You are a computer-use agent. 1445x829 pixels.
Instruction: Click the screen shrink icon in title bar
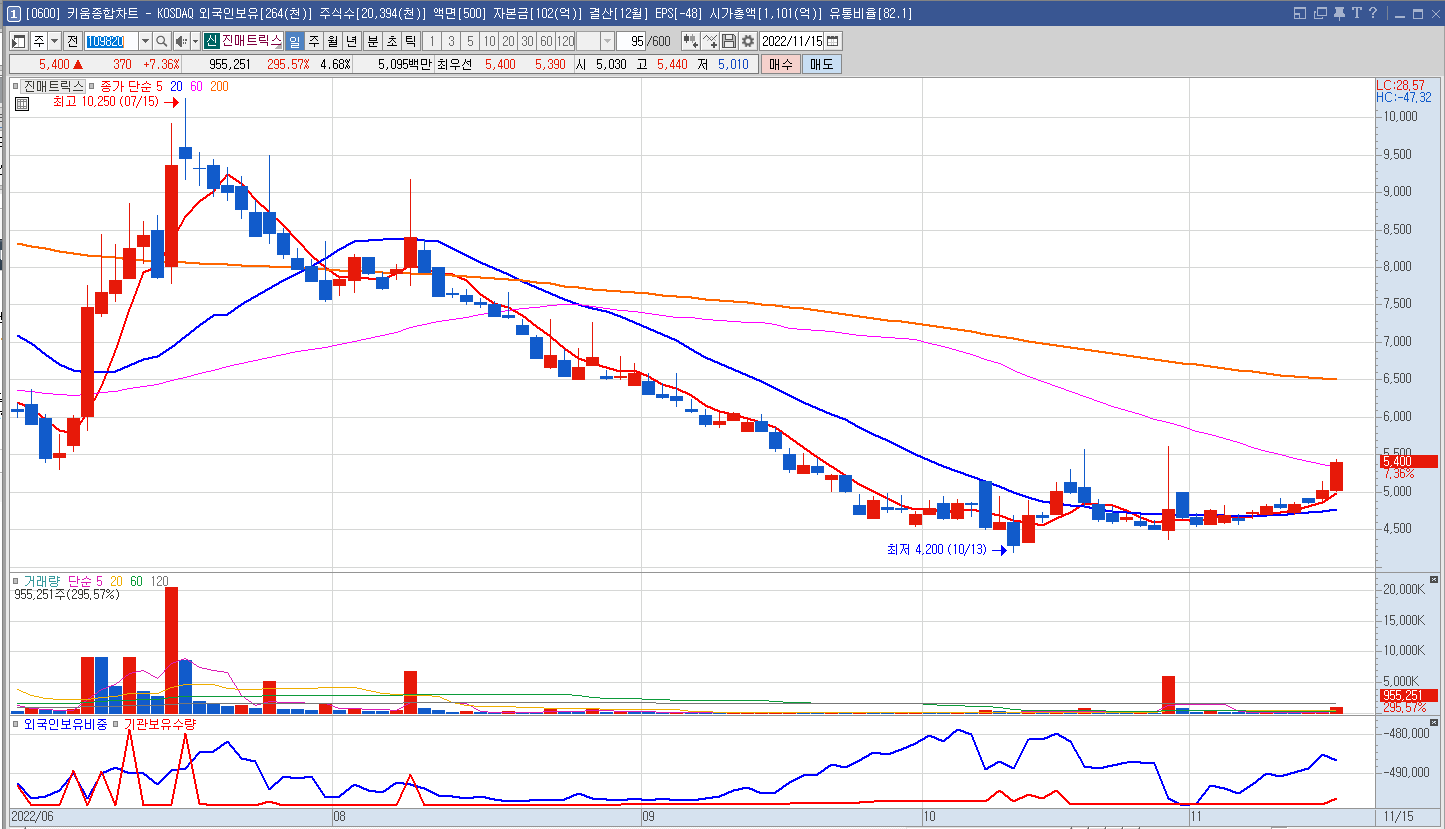(1300, 13)
